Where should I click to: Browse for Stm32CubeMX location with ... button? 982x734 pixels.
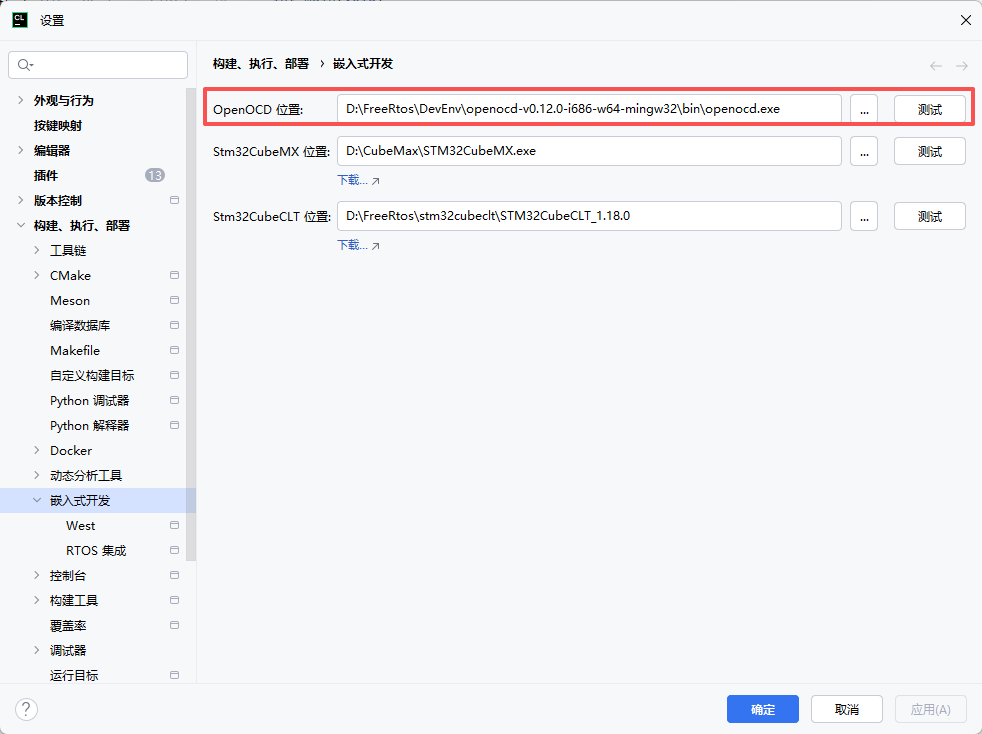[864, 151]
